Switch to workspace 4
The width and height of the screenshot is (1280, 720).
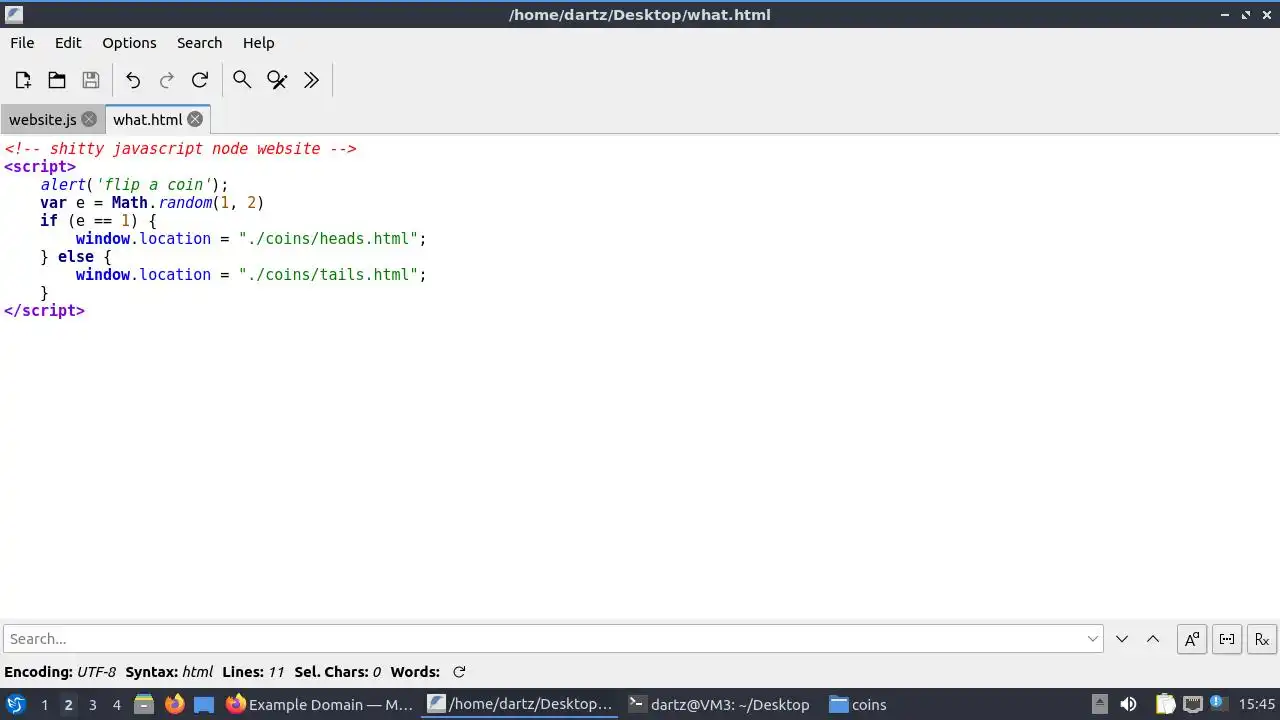(116, 705)
